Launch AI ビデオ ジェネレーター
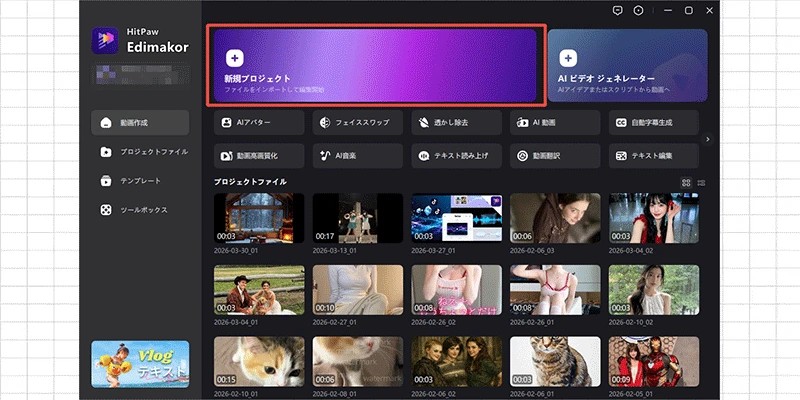The width and height of the screenshot is (800, 400). pyautogui.click(x=628, y=65)
